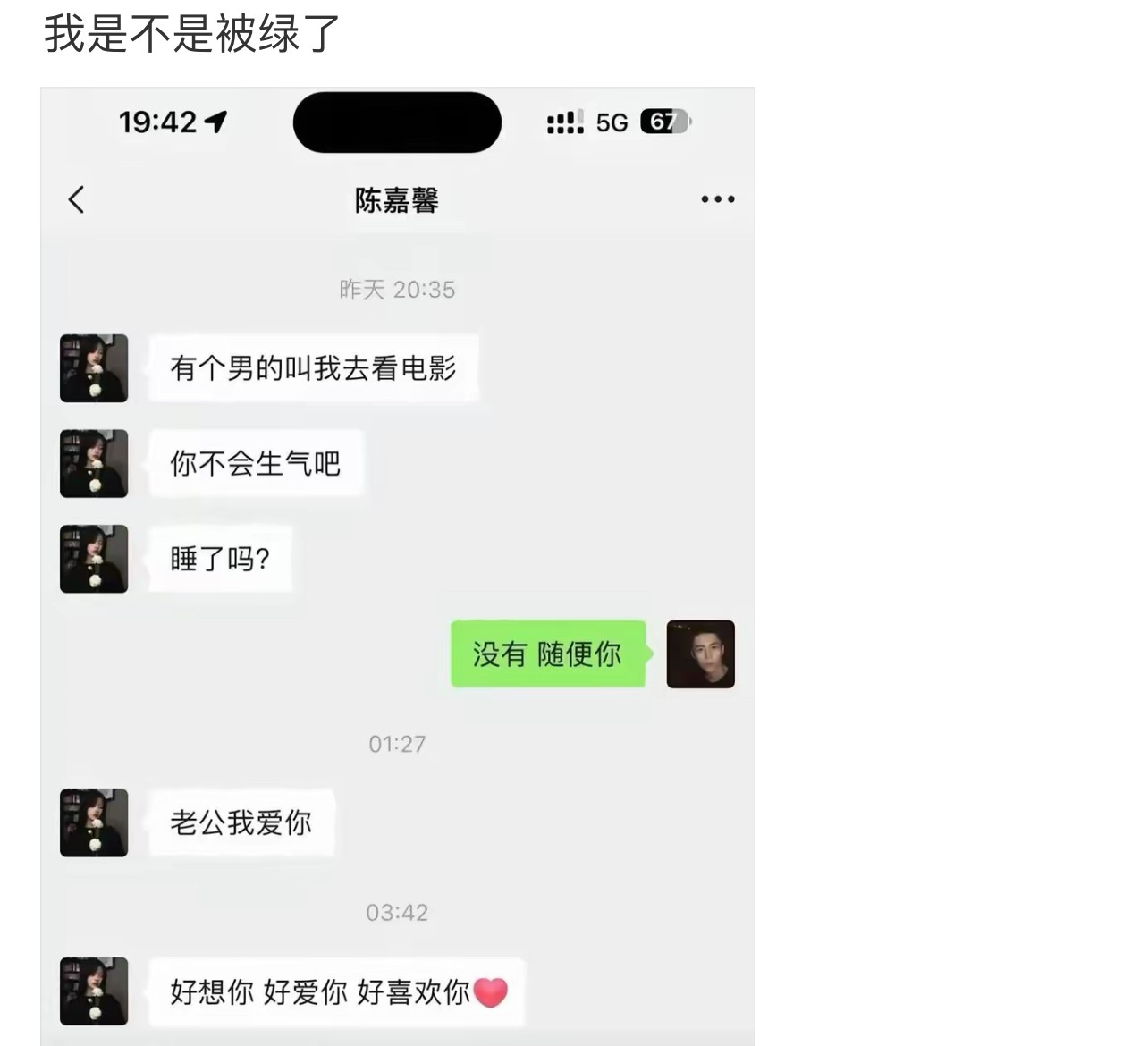Tap the chat title 陈嘉馨
1148x1046 pixels.
point(397,200)
